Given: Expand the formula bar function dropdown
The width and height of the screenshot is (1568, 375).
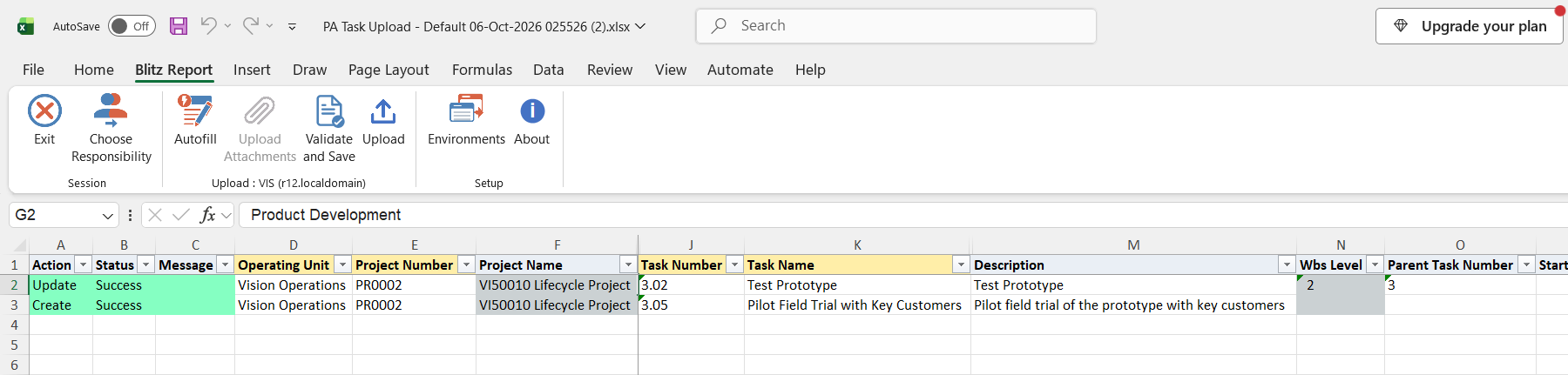Looking at the screenshot, I should pos(226,215).
